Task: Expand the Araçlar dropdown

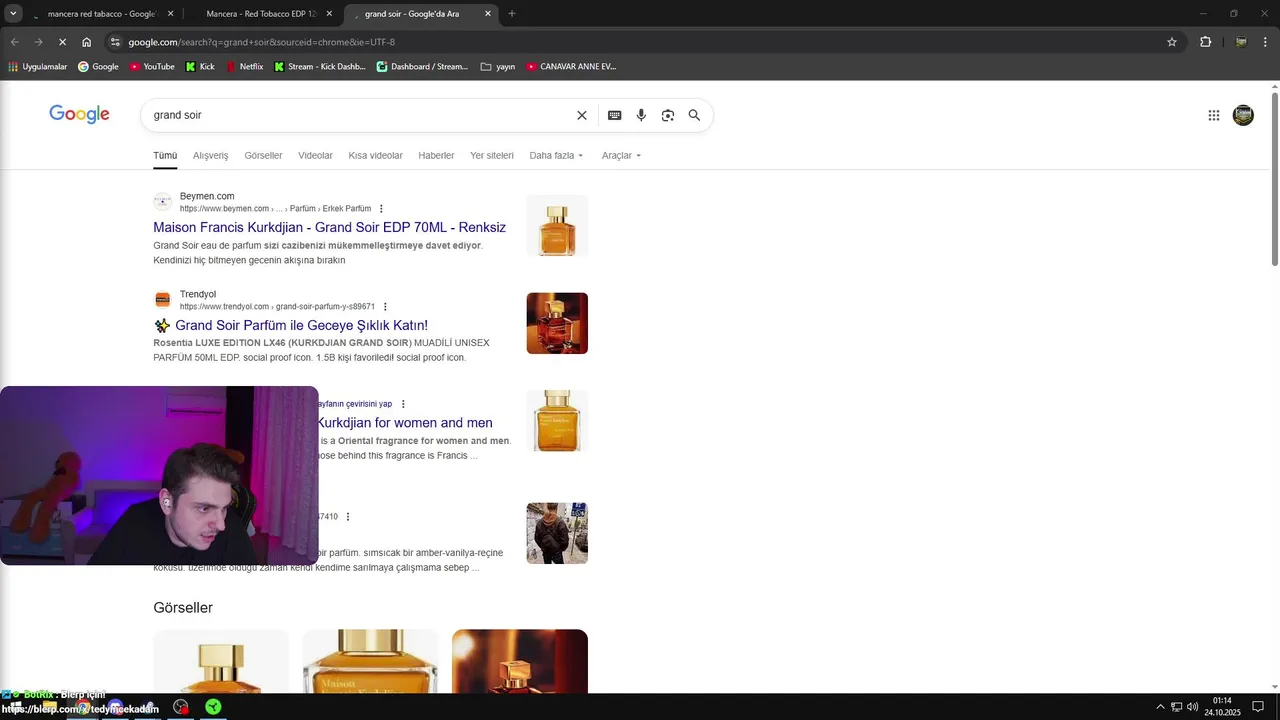Action: point(621,156)
